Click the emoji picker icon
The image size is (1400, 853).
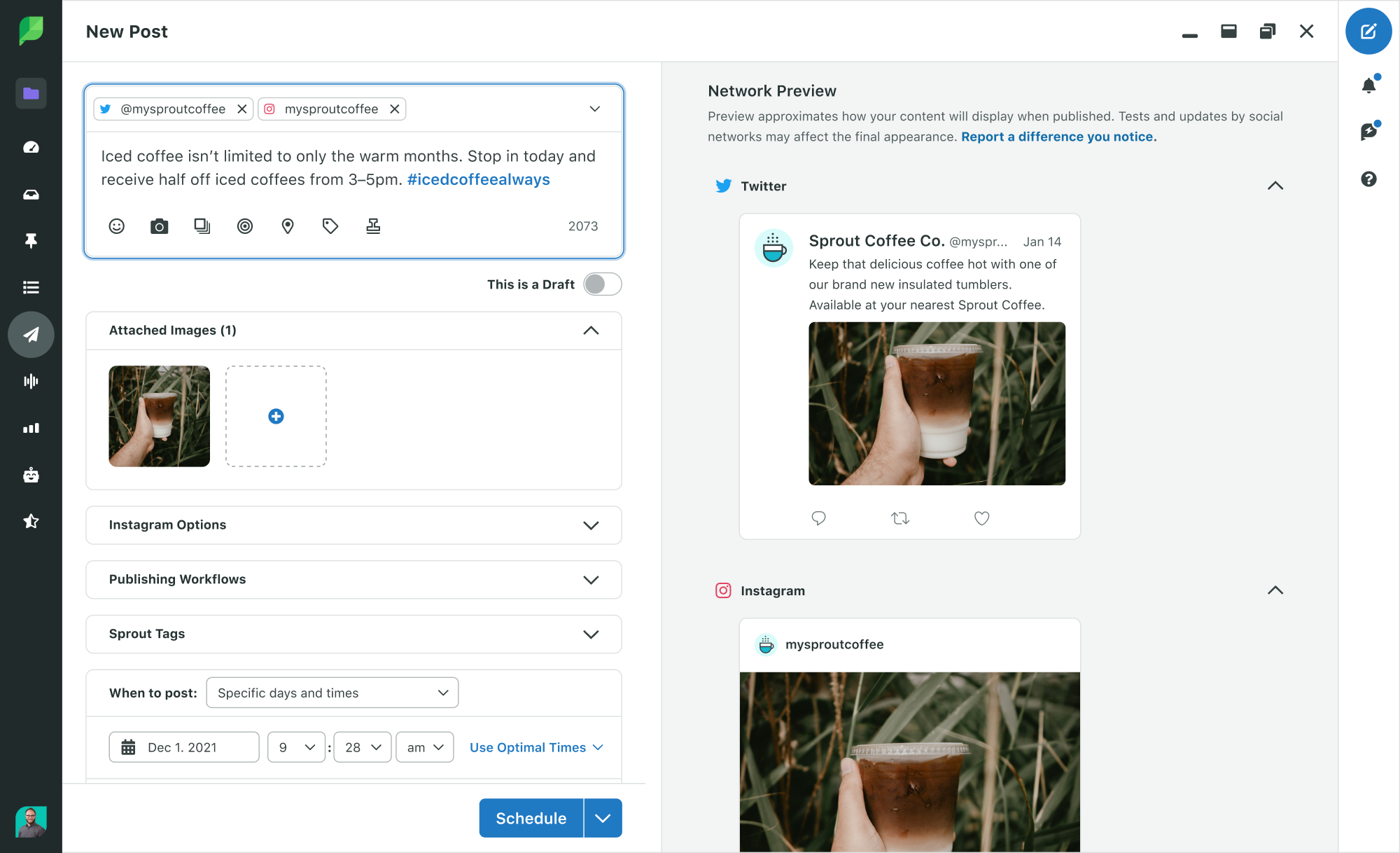pyautogui.click(x=118, y=225)
